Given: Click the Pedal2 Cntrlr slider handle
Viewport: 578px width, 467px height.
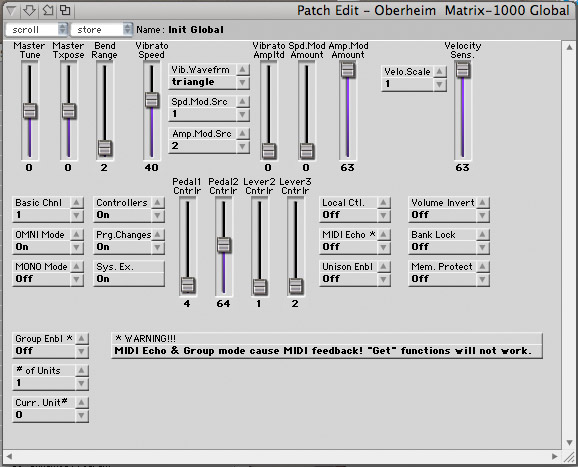Looking at the screenshot, I should 224,245.
